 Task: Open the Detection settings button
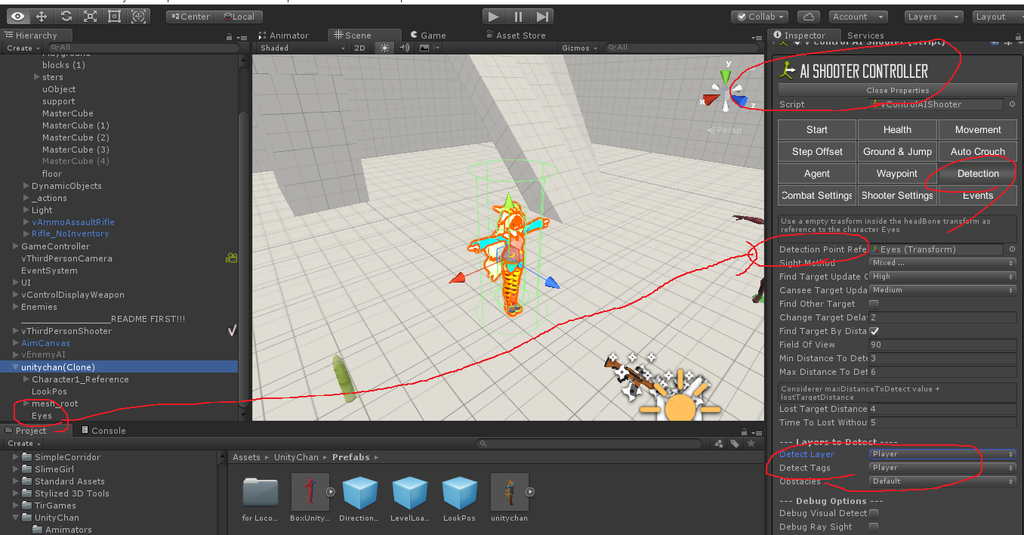point(978,173)
